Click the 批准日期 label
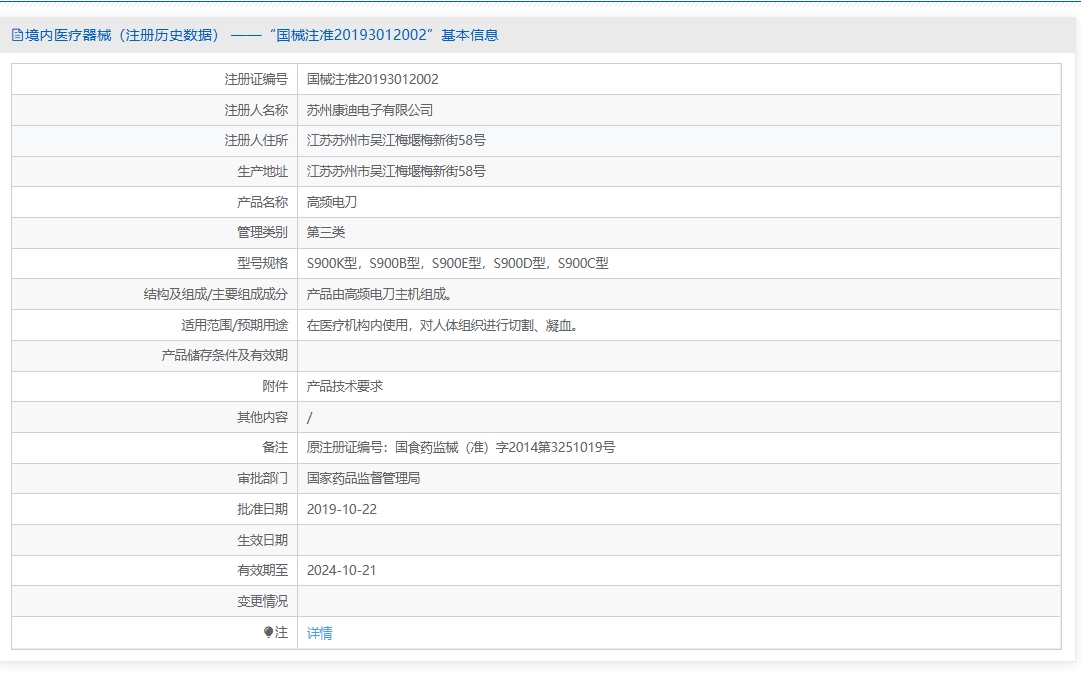 (x=262, y=509)
